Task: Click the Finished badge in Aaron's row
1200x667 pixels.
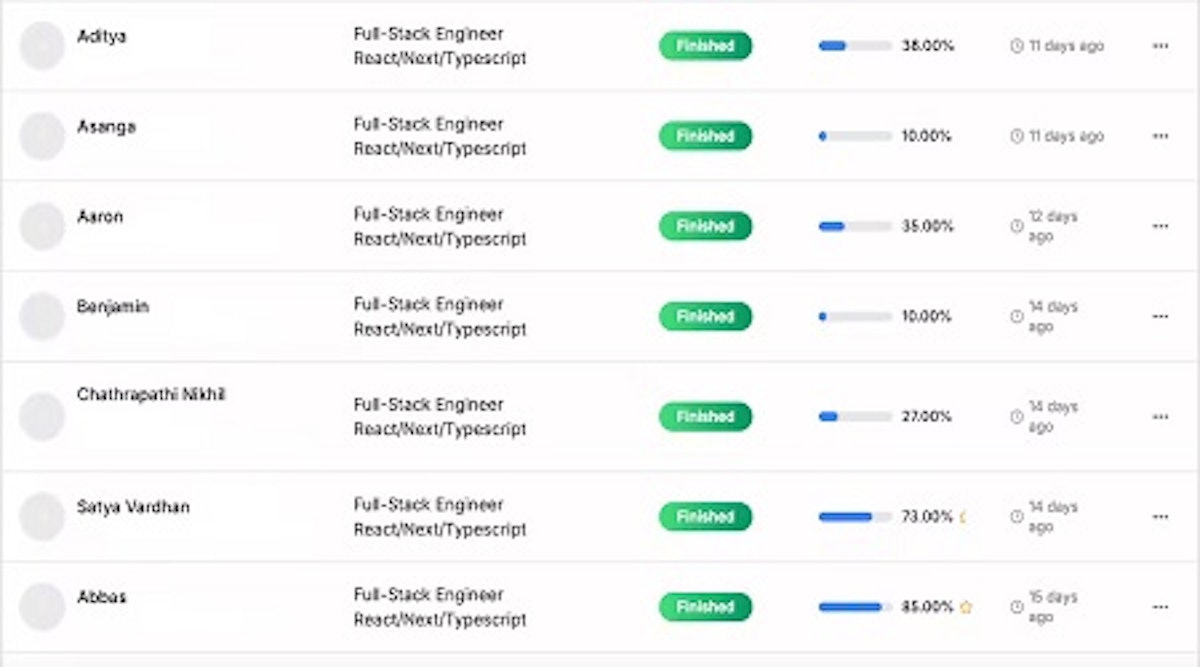Action: point(704,226)
